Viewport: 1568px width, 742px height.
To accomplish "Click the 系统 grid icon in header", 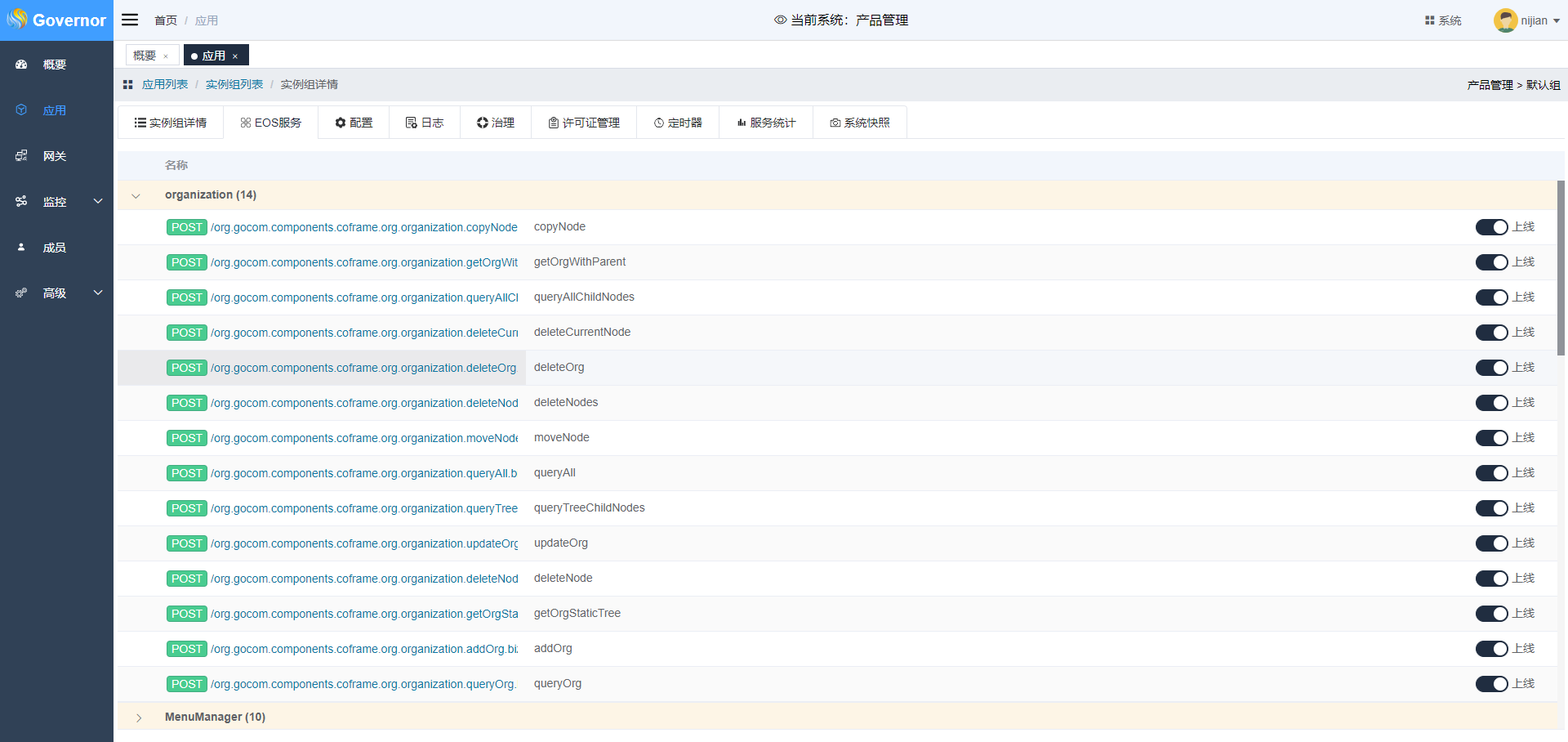I will pyautogui.click(x=1430, y=20).
